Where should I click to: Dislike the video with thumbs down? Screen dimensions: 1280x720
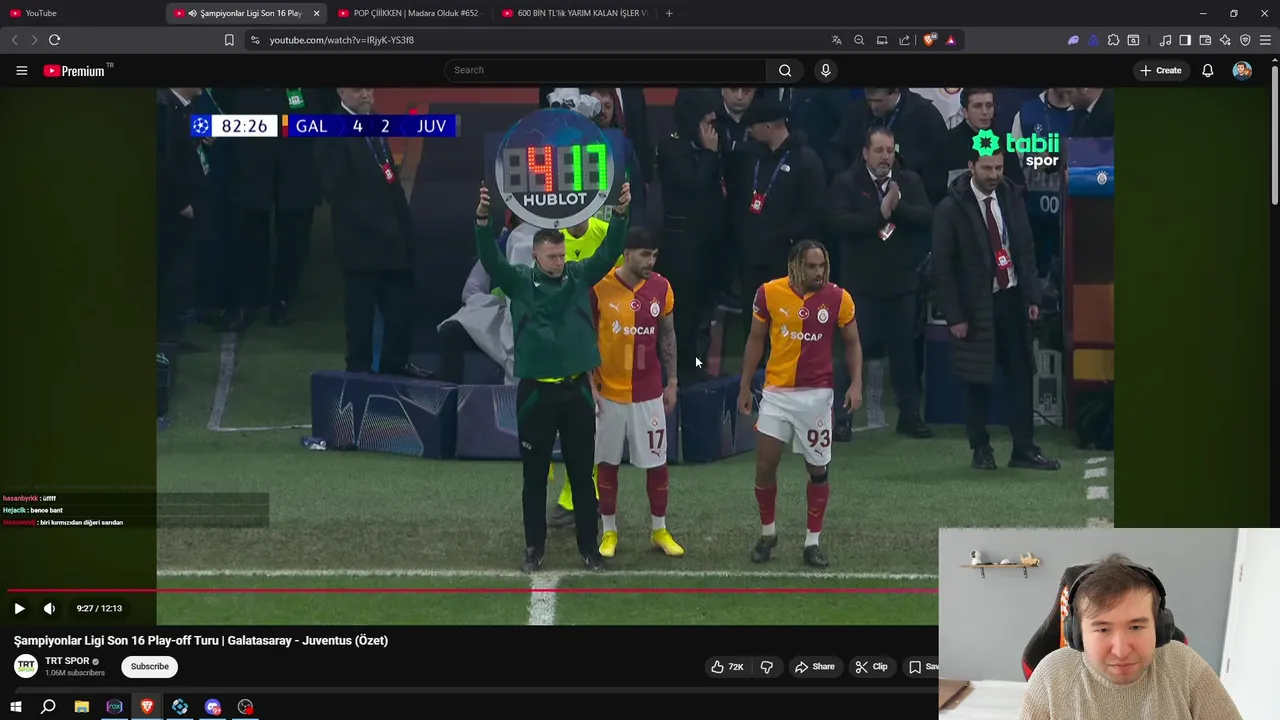pyautogui.click(x=767, y=666)
